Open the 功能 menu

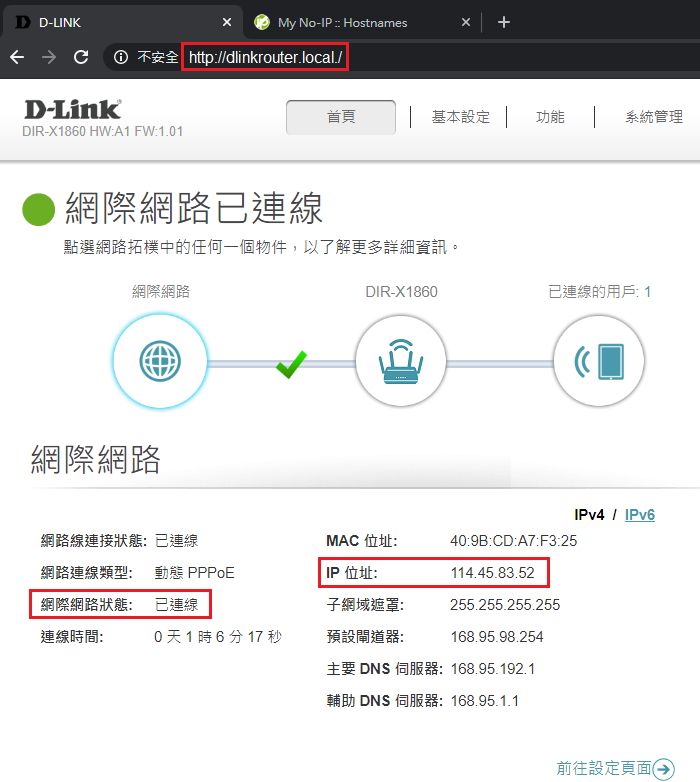click(x=550, y=117)
